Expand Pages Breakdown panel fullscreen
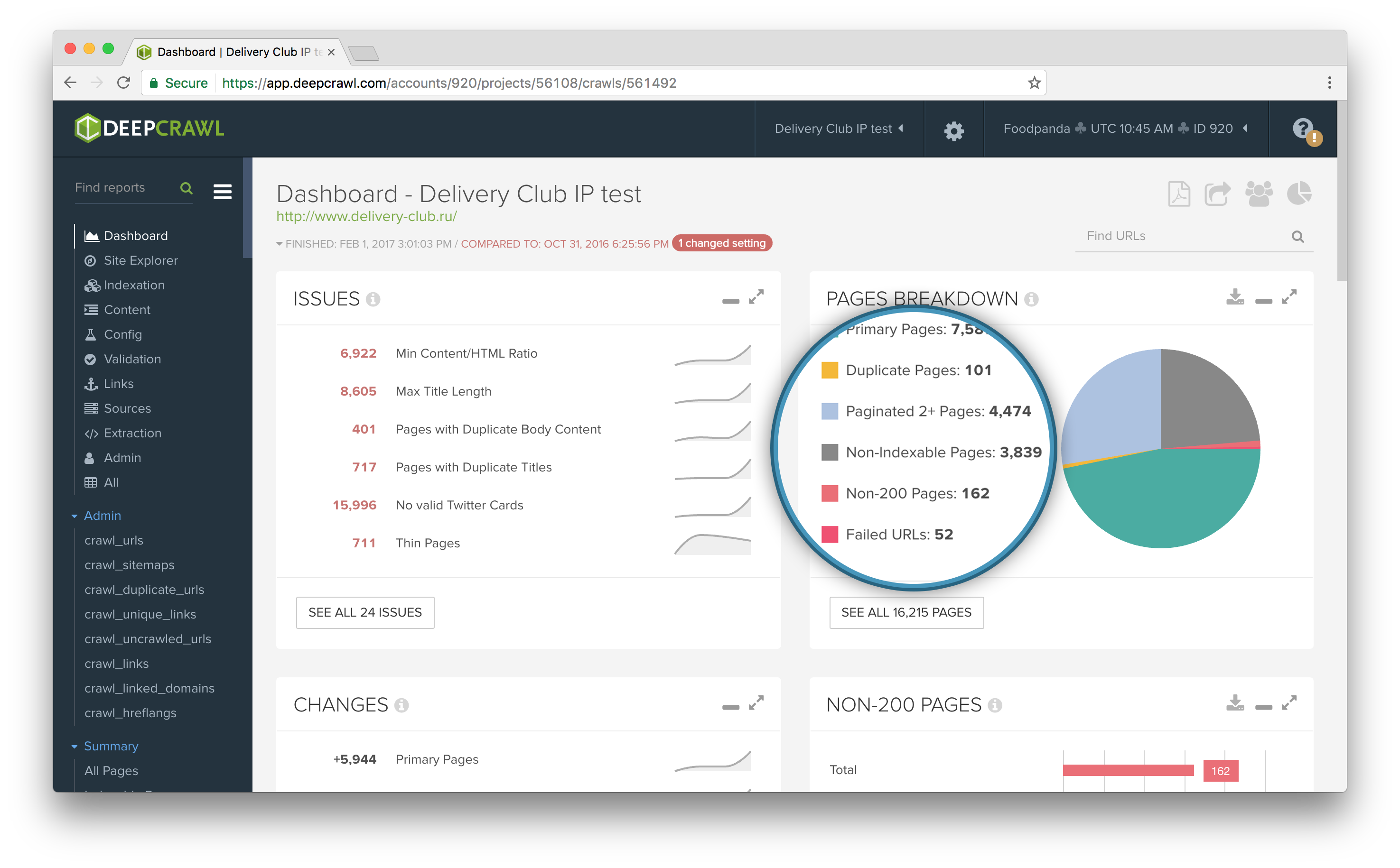 [1289, 297]
